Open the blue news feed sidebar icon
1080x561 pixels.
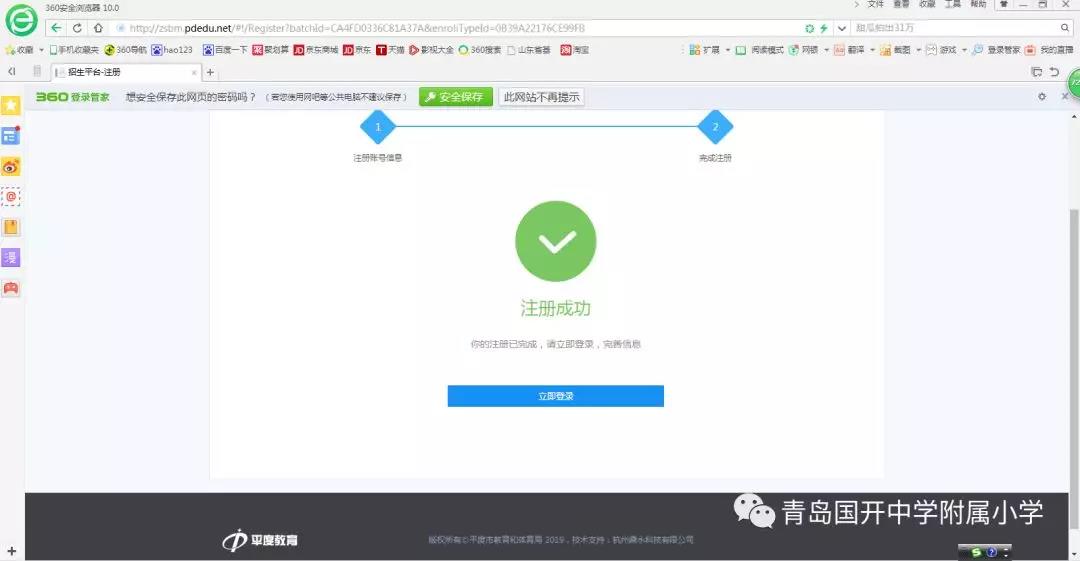[x=11, y=136]
